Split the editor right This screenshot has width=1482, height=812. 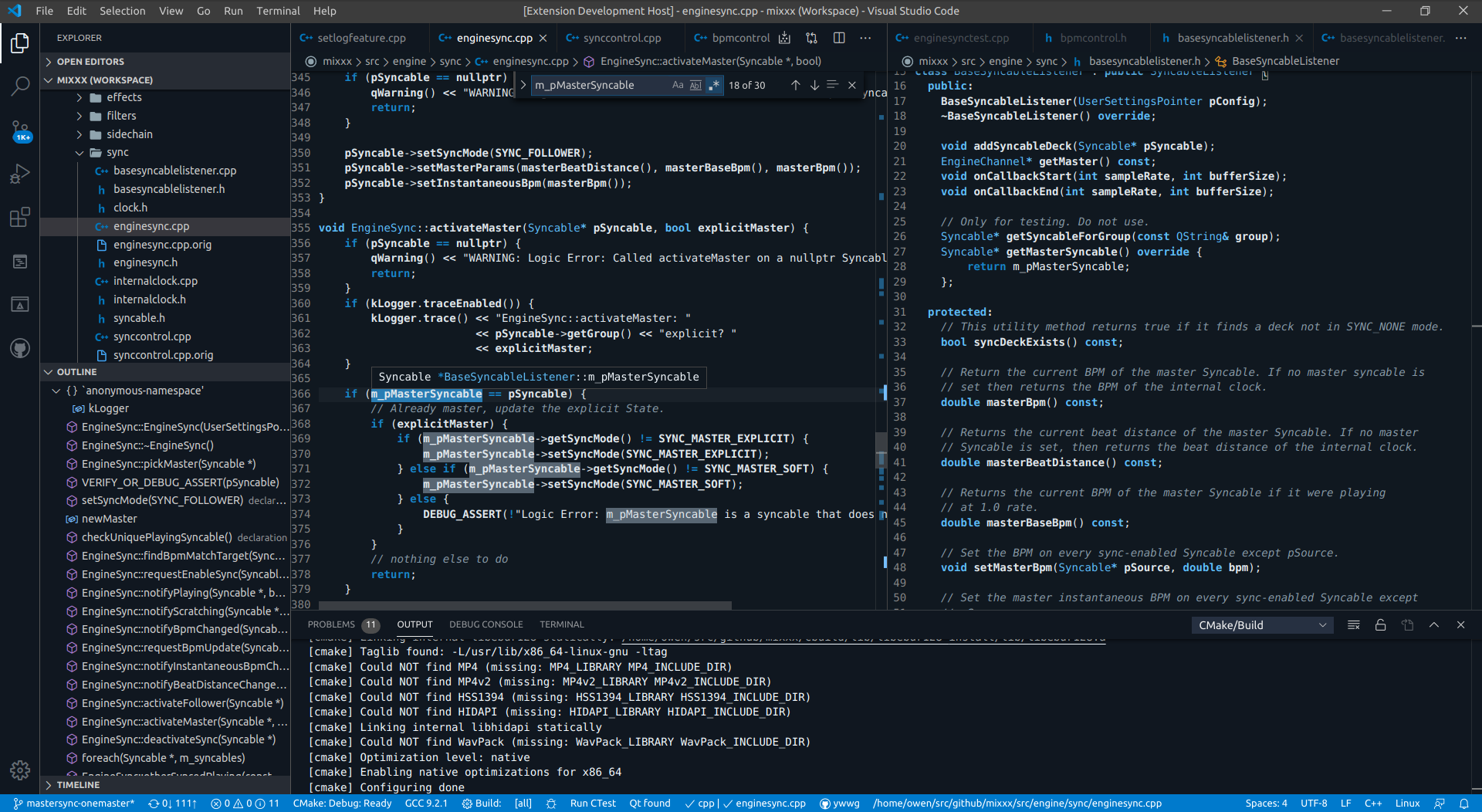[x=839, y=38]
